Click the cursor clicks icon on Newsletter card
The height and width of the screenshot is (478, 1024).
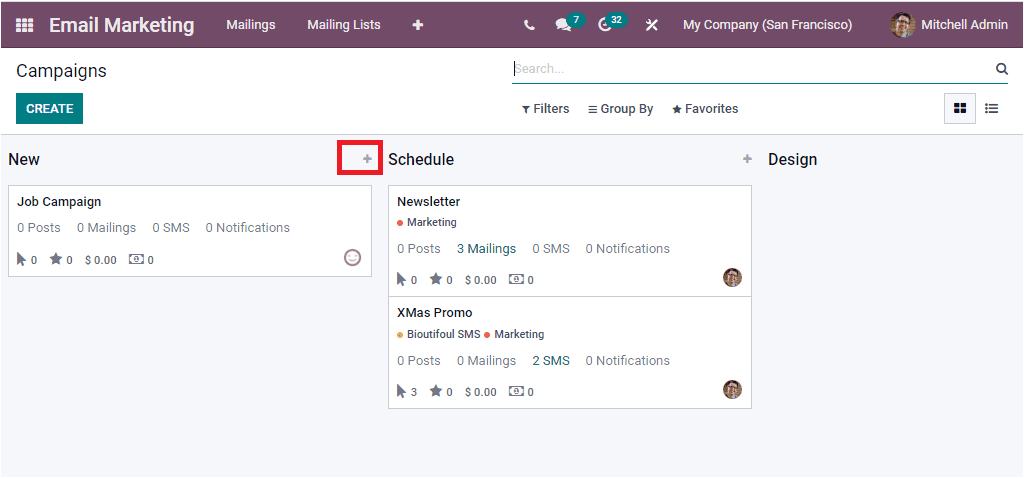[x=402, y=279]
